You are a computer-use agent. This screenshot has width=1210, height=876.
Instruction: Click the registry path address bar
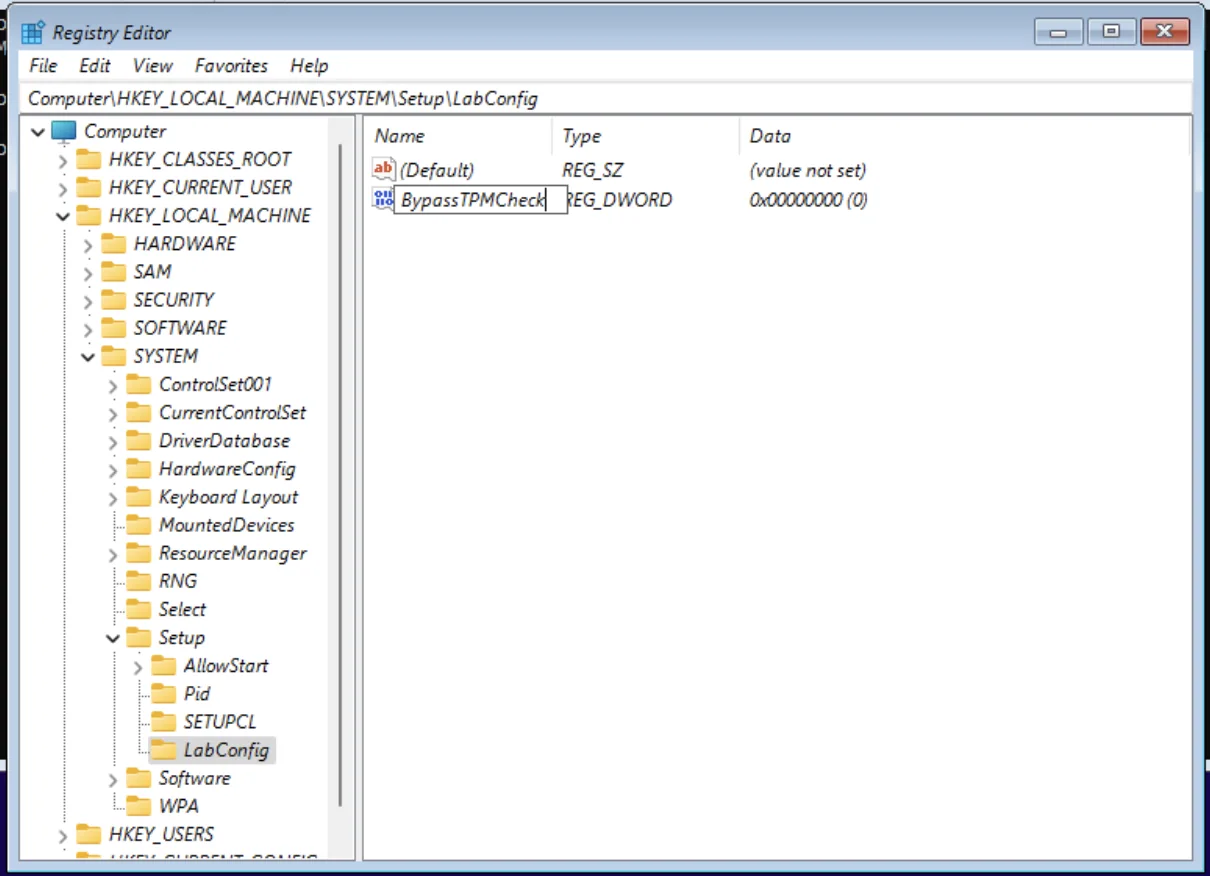[607, 99]
